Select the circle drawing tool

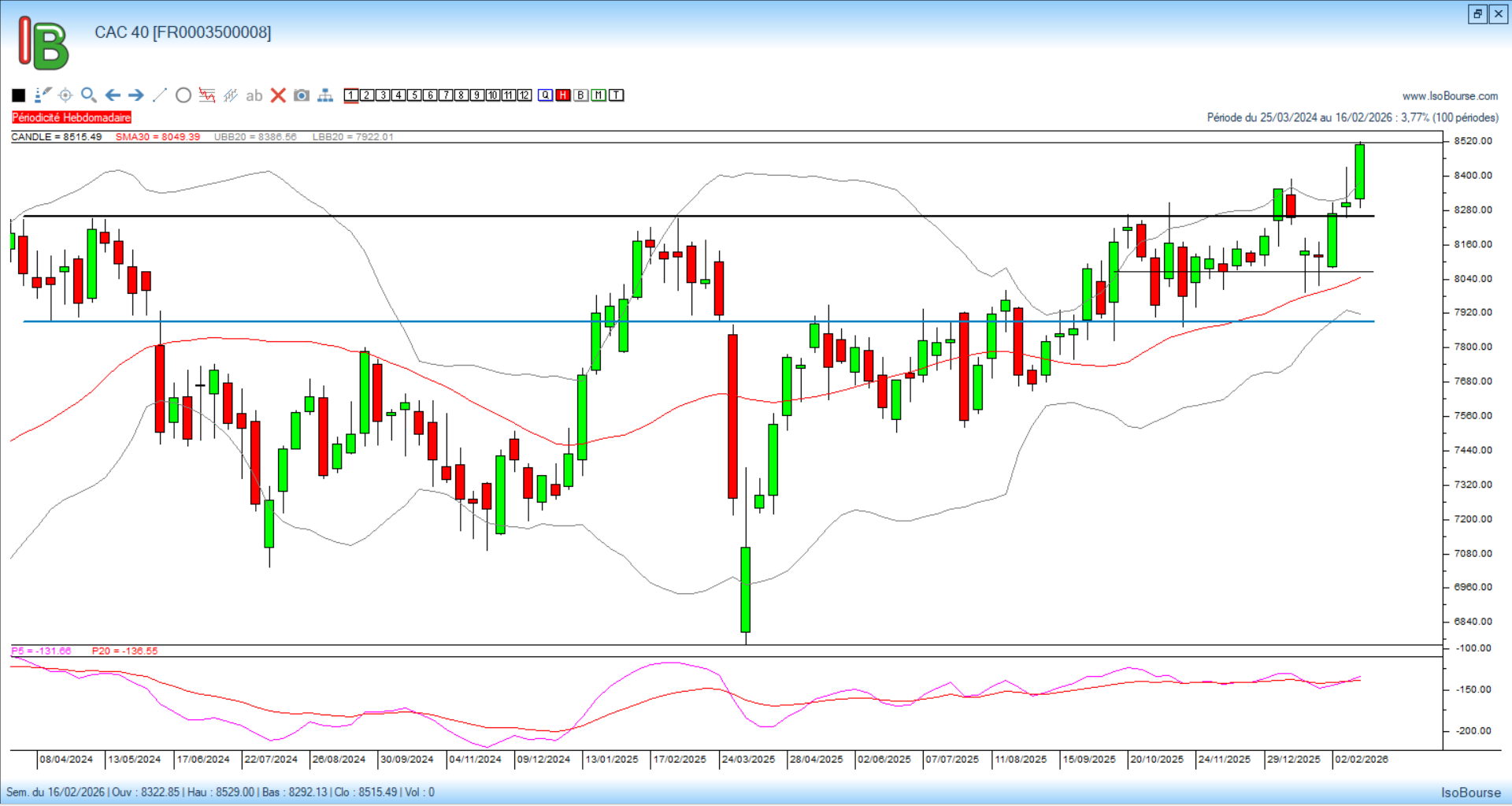tap(183, 95)
